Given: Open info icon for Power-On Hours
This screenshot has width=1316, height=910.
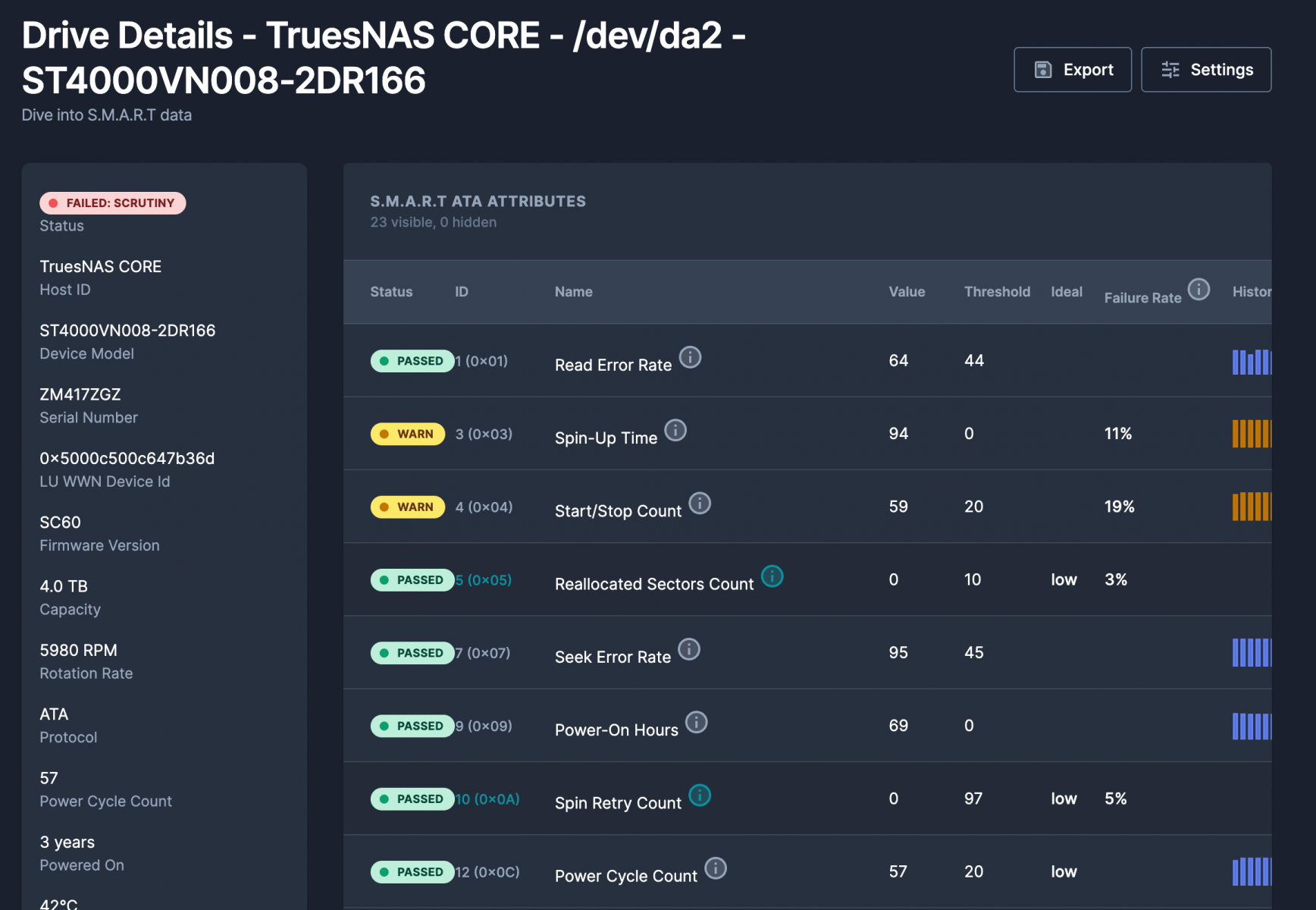Looking at the screenshot, I should (697, 722).
